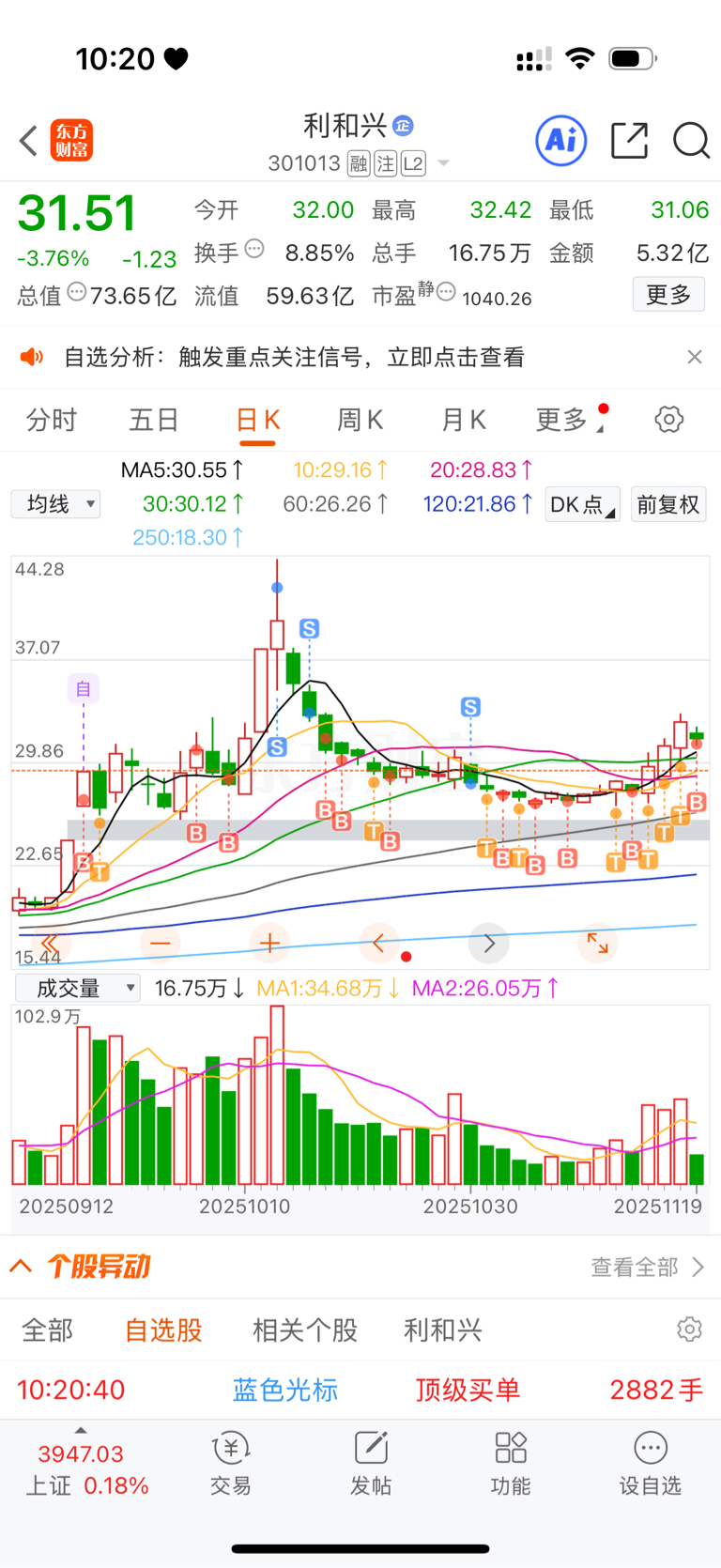Select the 自选股 filter tab
Image resolution: width=721 pixels, height=1568 pixels.
(163, 1330)
